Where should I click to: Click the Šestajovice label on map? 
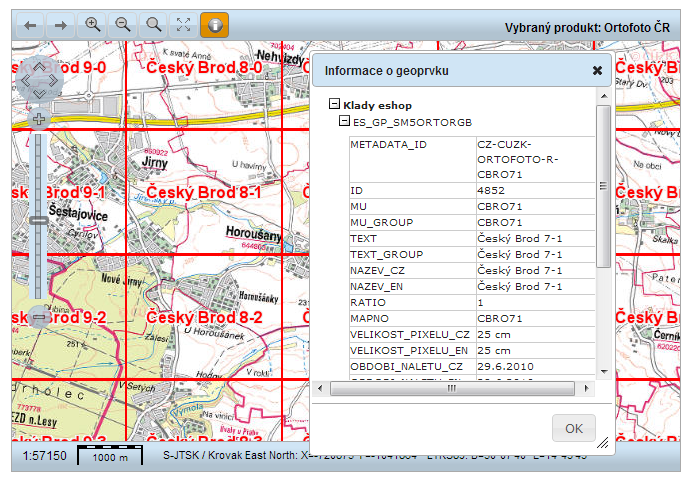point(78,213)
